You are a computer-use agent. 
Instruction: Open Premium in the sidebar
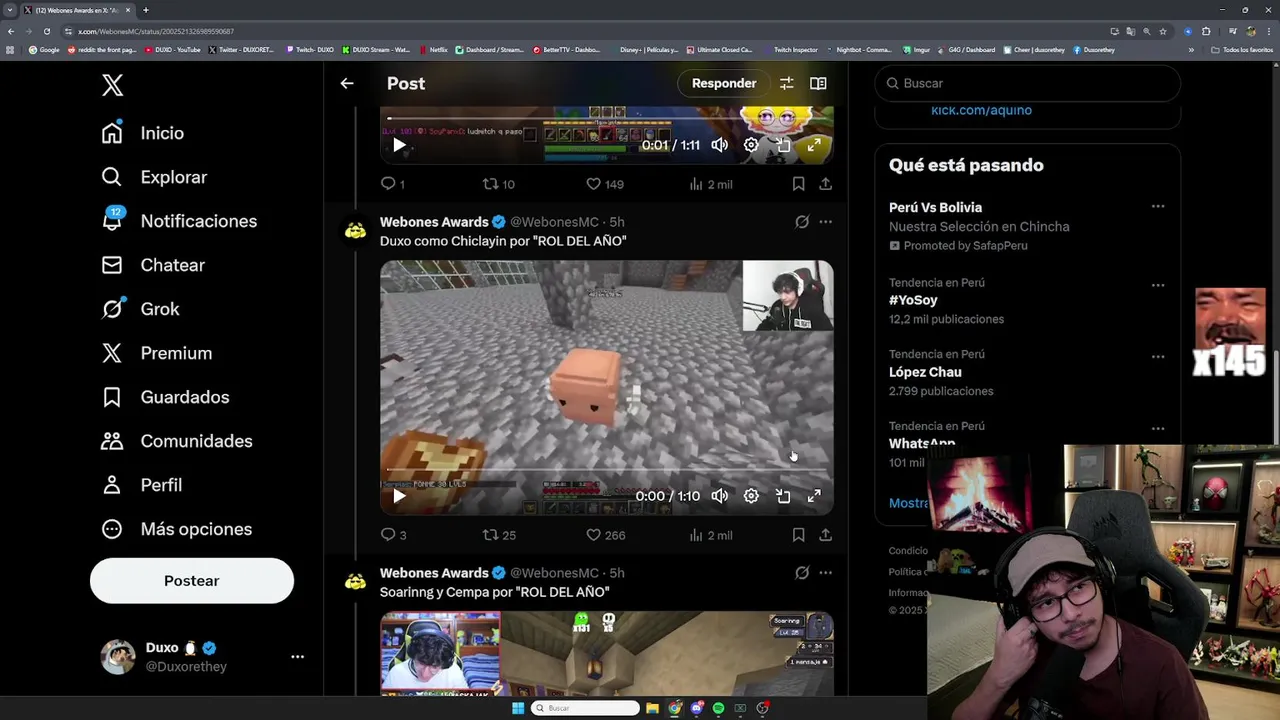(x=157, y=353)
